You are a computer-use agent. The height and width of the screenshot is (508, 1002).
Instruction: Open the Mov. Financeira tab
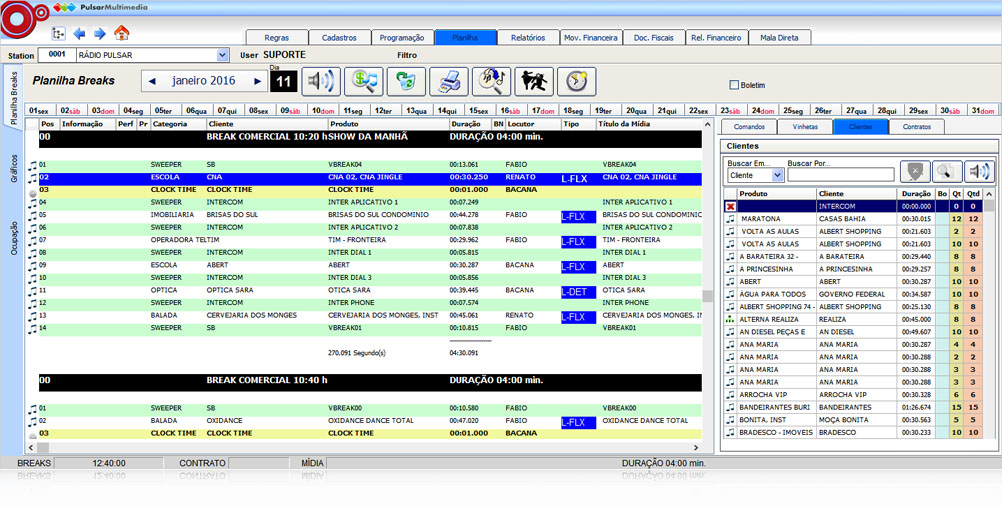point(590,38)
